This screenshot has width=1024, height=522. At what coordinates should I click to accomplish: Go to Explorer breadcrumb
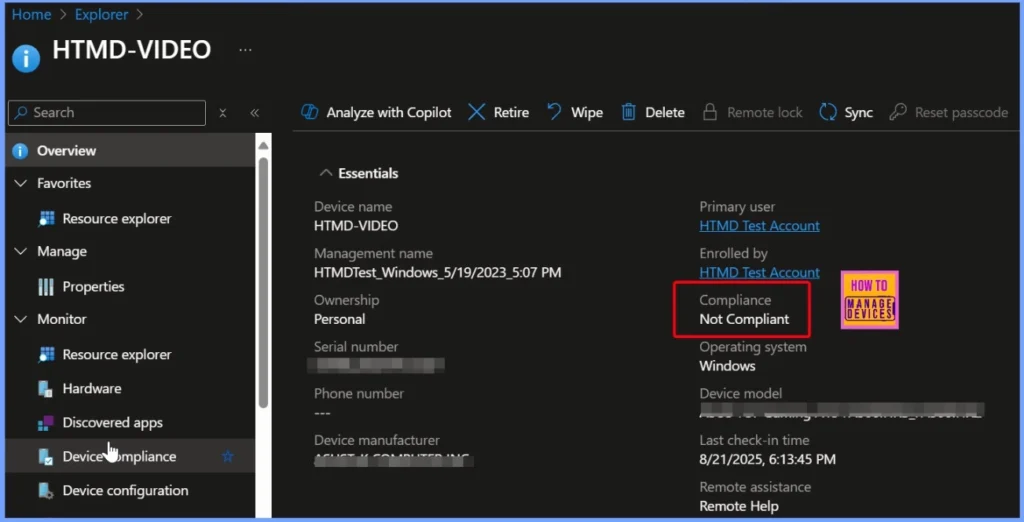(101, 14)
